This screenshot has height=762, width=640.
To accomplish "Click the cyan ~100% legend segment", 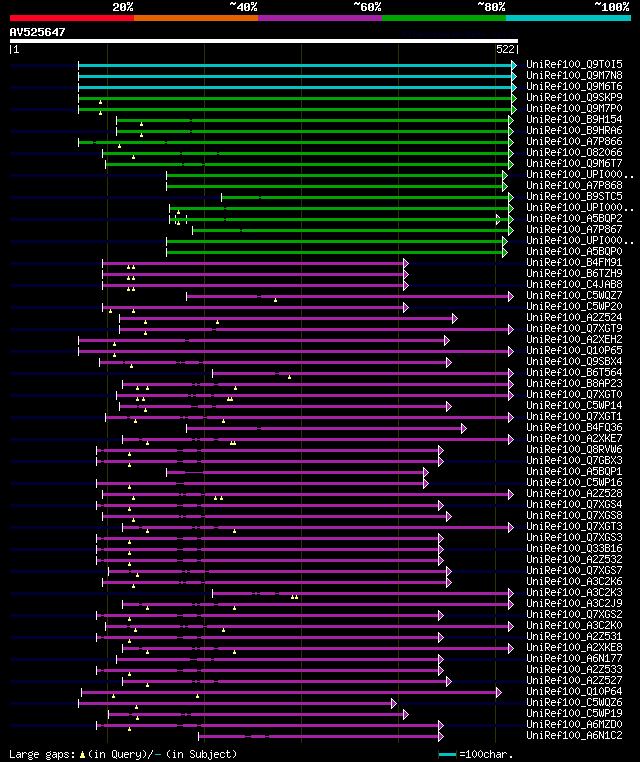I will [x=568, y=18].
